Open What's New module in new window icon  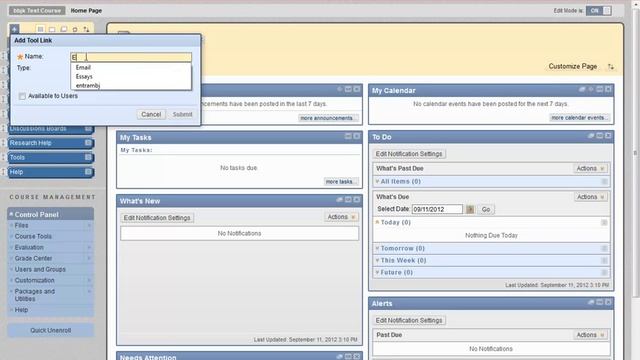340,200
